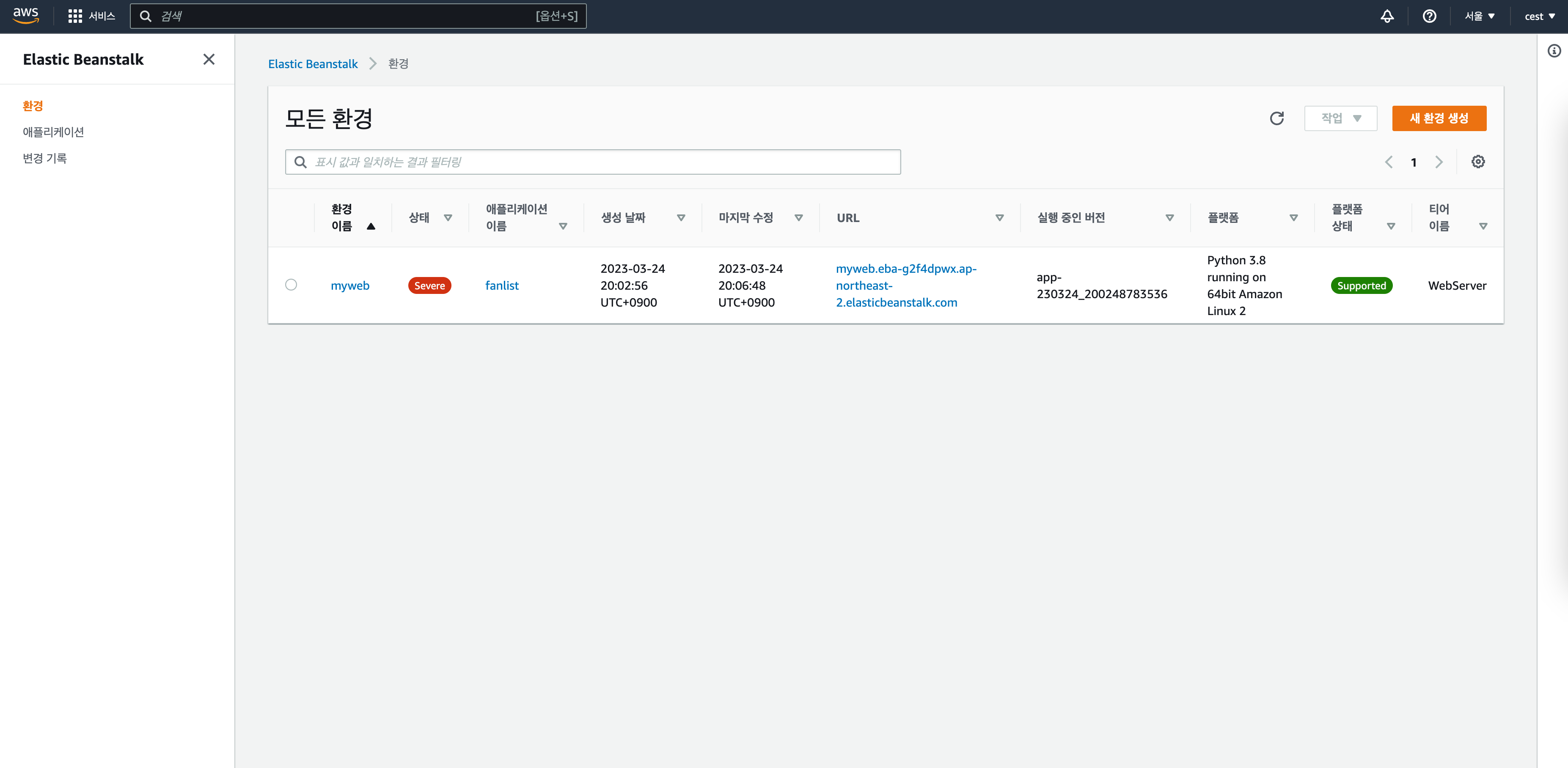Open the help question mark menu
The image size is (1568, 768).
tap(1429, 16)
